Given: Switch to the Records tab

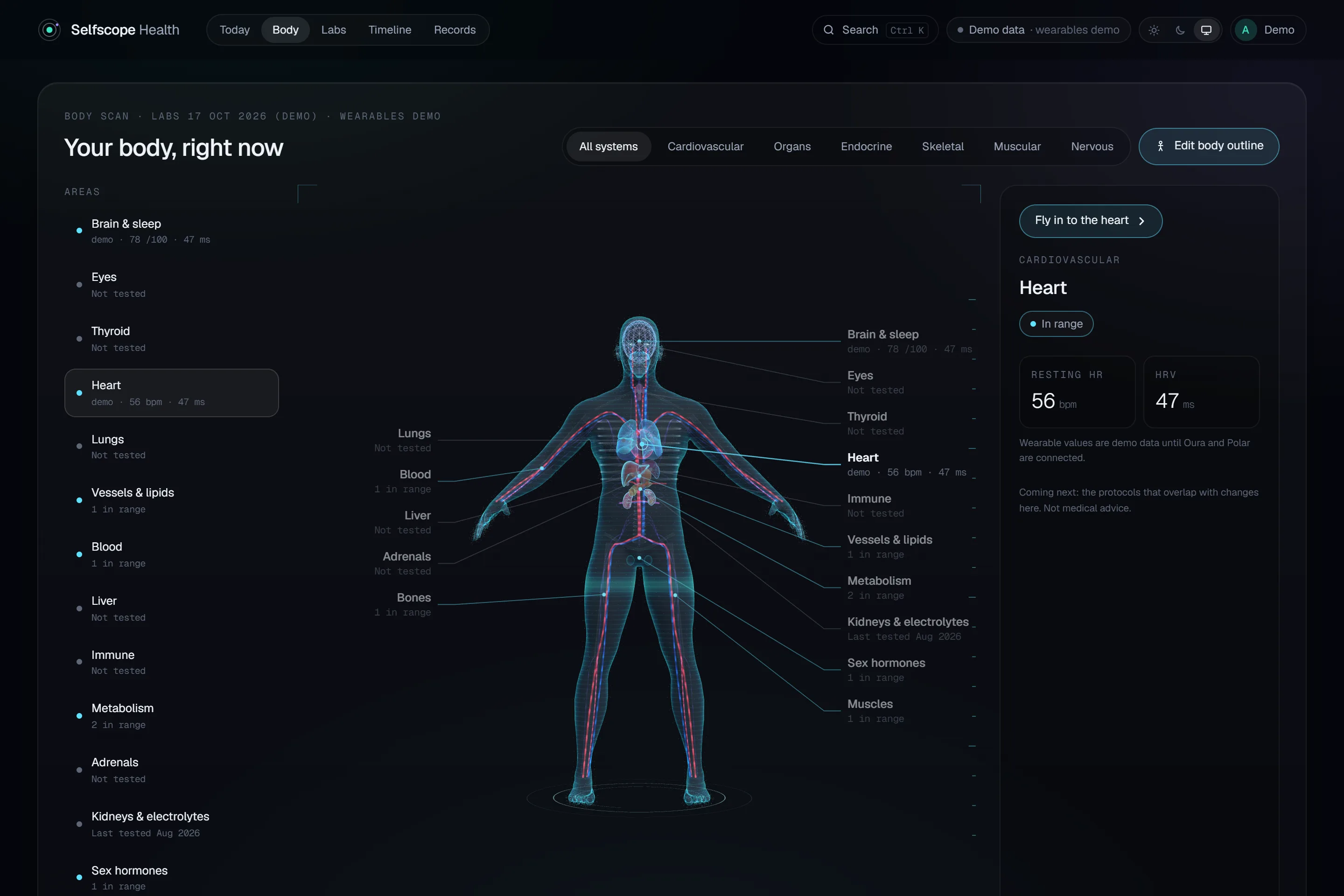Looking at the screenshot, I should pyautogui.click(x=454, y=30).
